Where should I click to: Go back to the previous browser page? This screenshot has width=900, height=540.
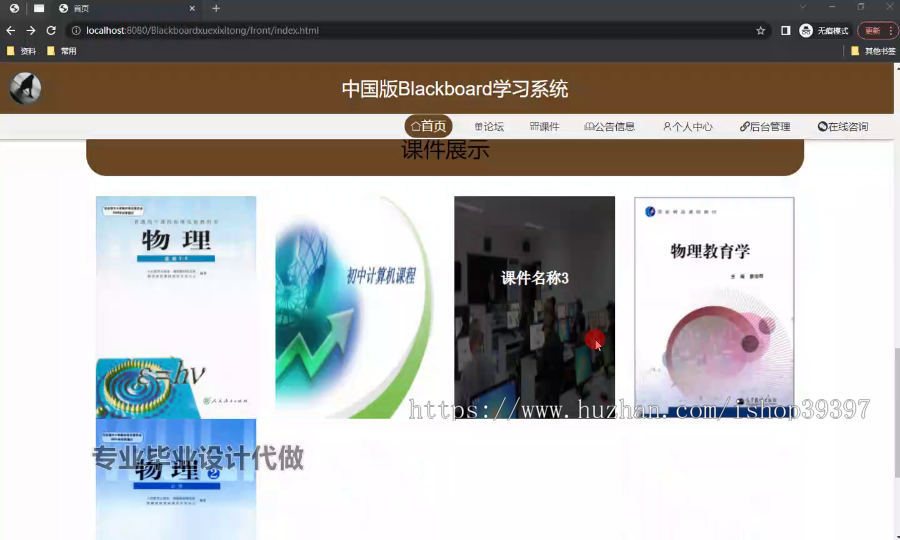10,30
